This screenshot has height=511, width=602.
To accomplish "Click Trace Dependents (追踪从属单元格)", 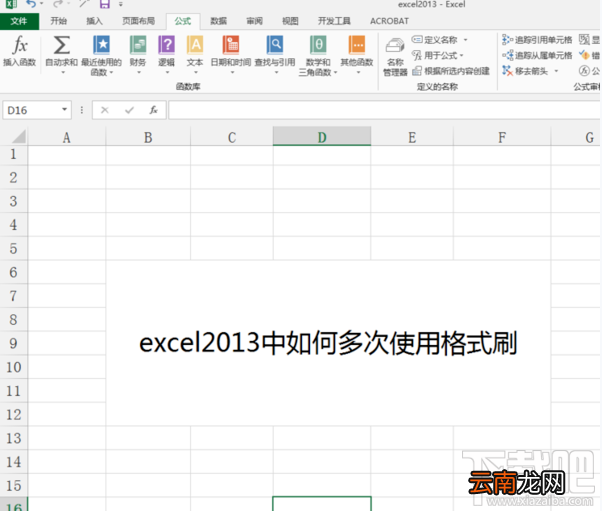I will (537, 56).
